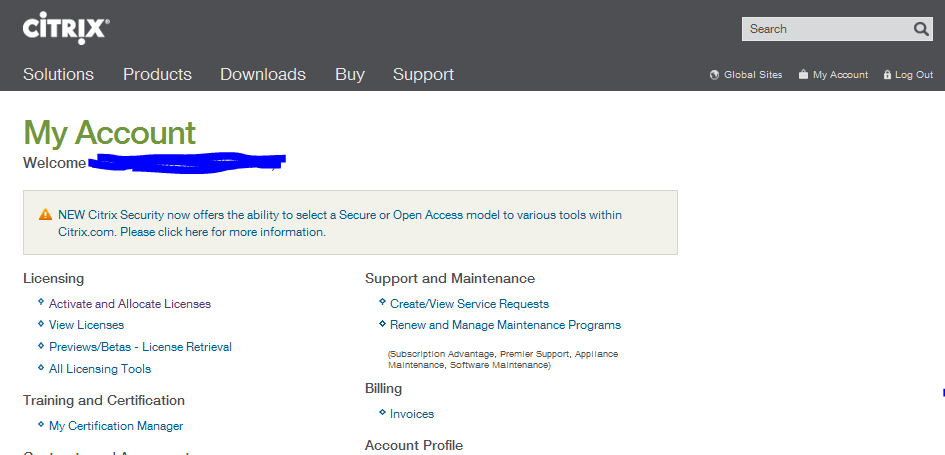Open the Solutions menu
This screenshot has width=945, height=455.
click(x=58, y=74)
